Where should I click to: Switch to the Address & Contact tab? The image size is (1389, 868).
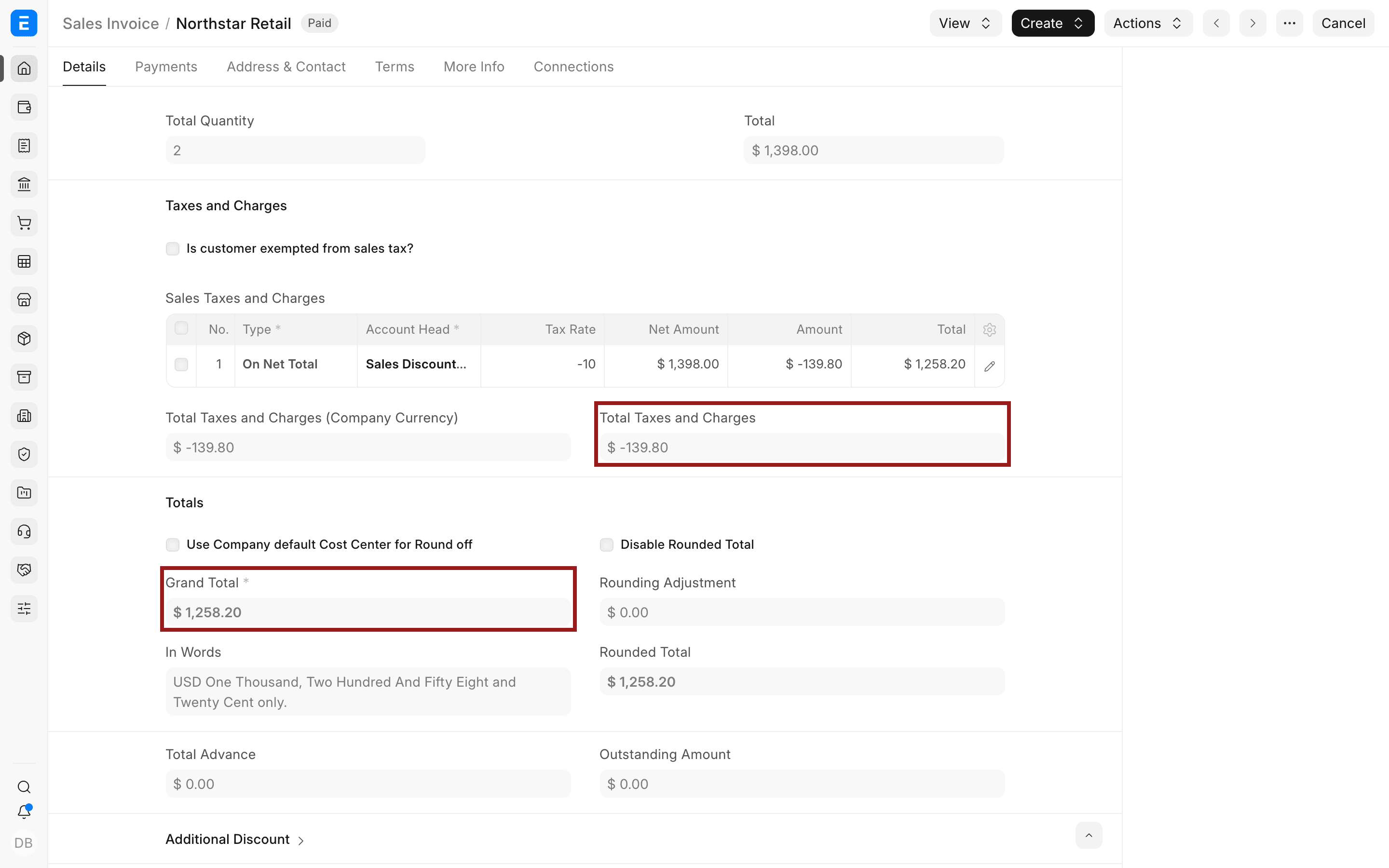coord(286,67)
